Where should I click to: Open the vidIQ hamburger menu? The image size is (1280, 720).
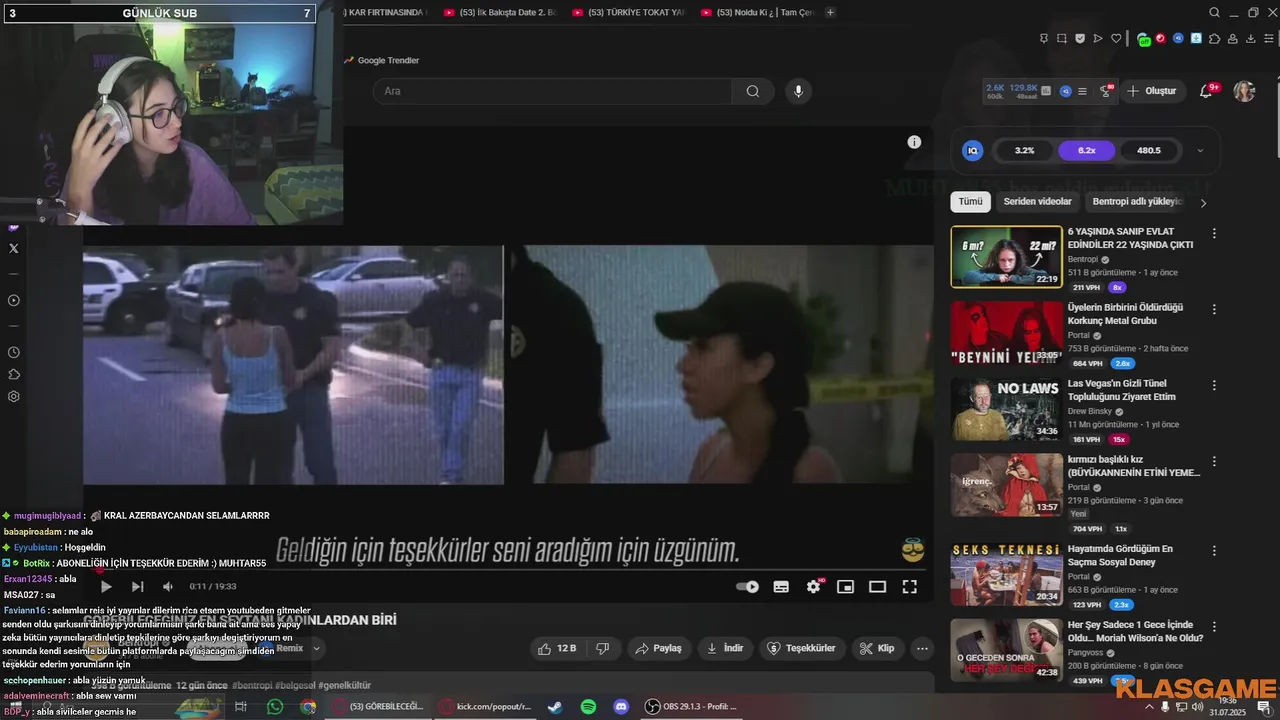(1082, 91)
